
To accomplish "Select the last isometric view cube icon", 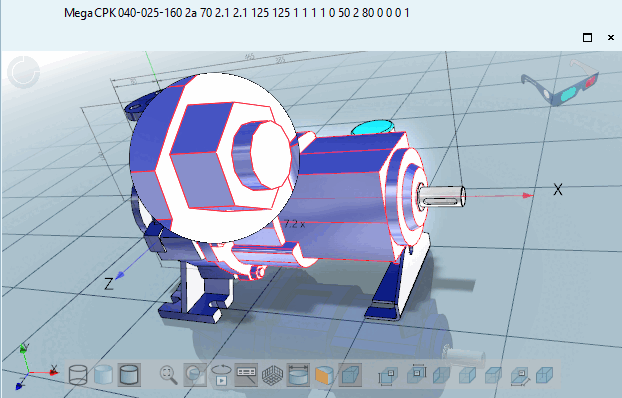I will coord(544,375).
